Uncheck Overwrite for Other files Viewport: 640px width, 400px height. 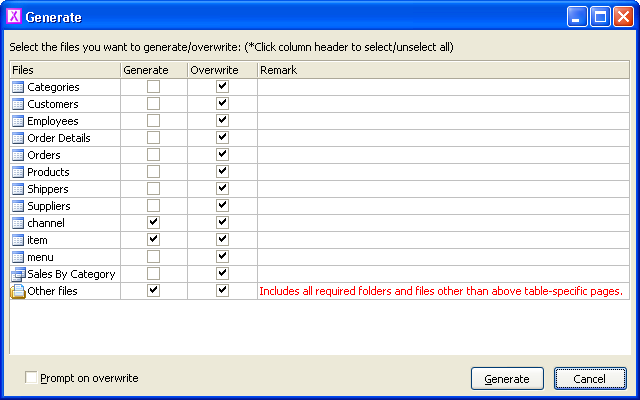[x=222, y=291]
